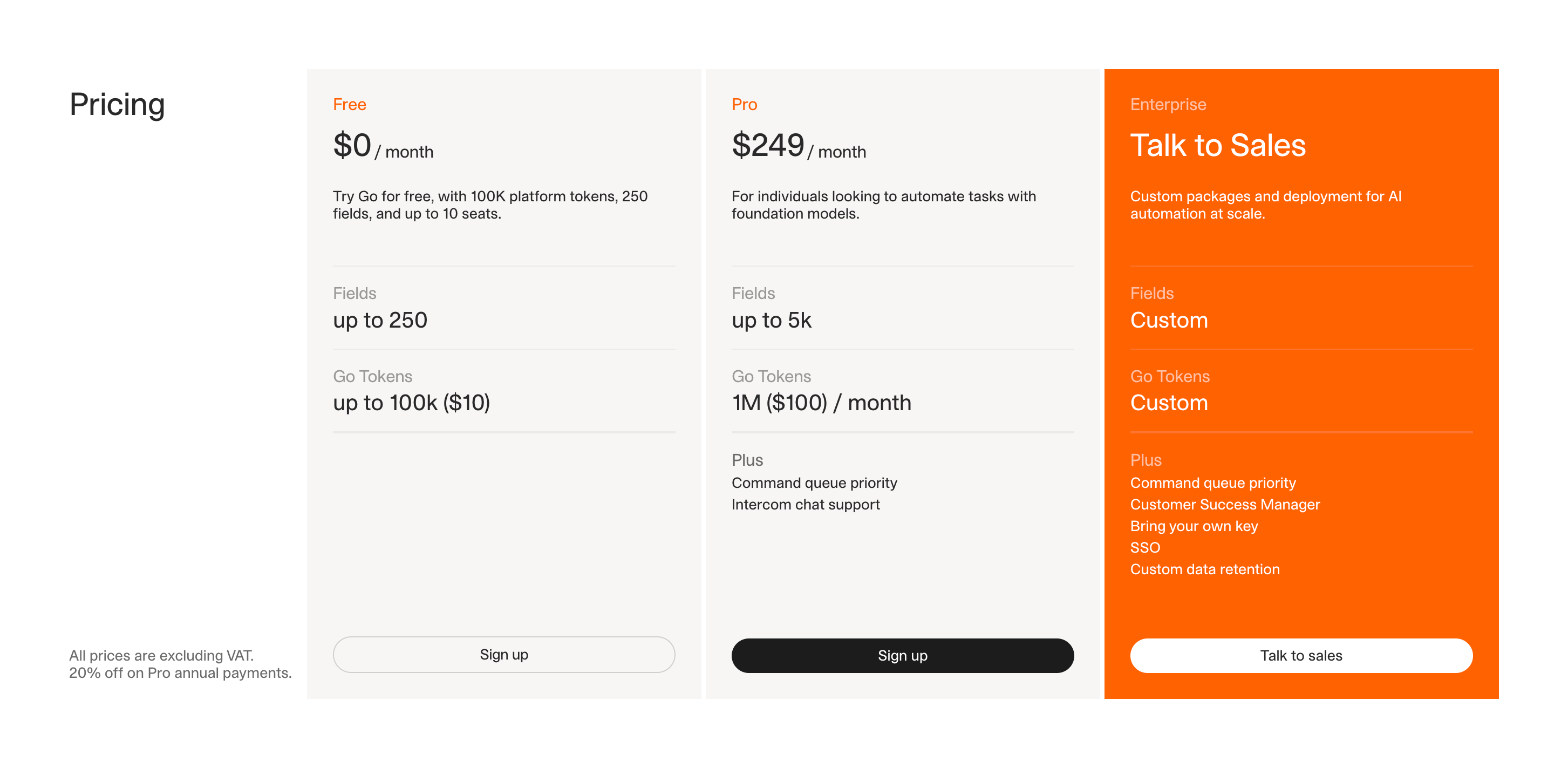The width and height of the screenshot is (1568, 768).
Task: Click the Customer Success Manager feature
Action: click(1224, 504)
